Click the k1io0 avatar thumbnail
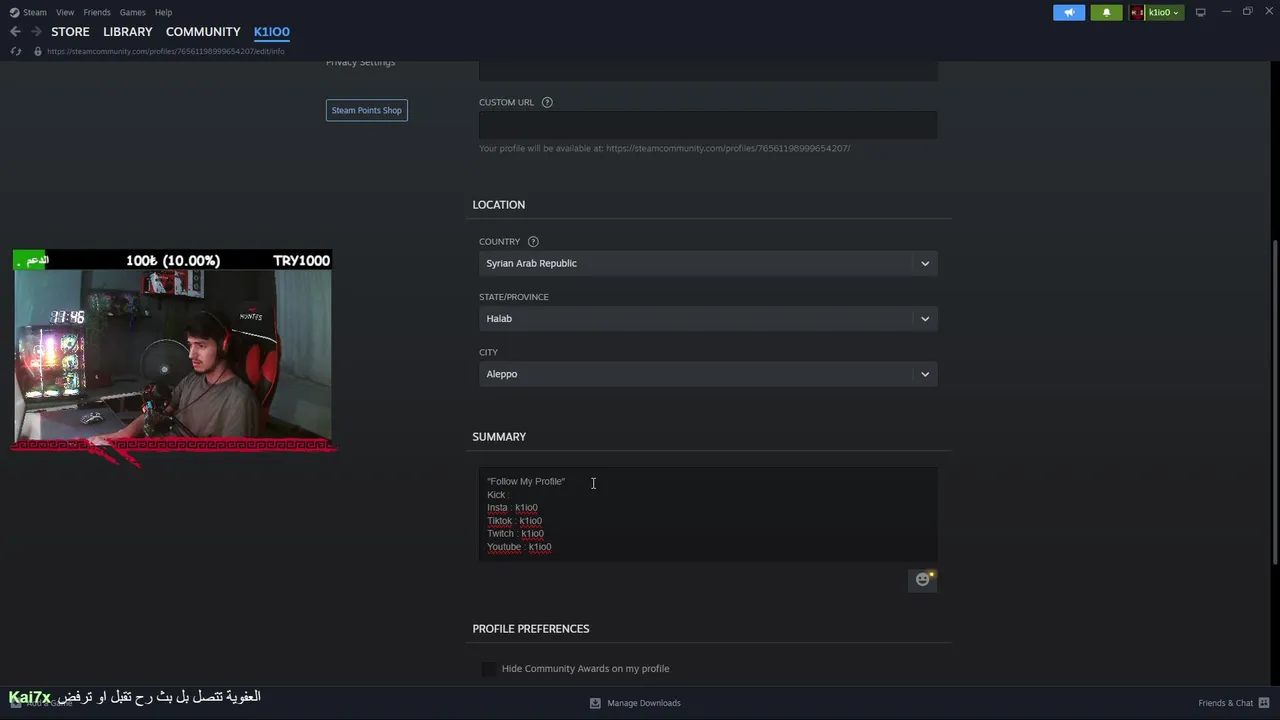This screenshot has width=1280, height=720. point(1137,12)
